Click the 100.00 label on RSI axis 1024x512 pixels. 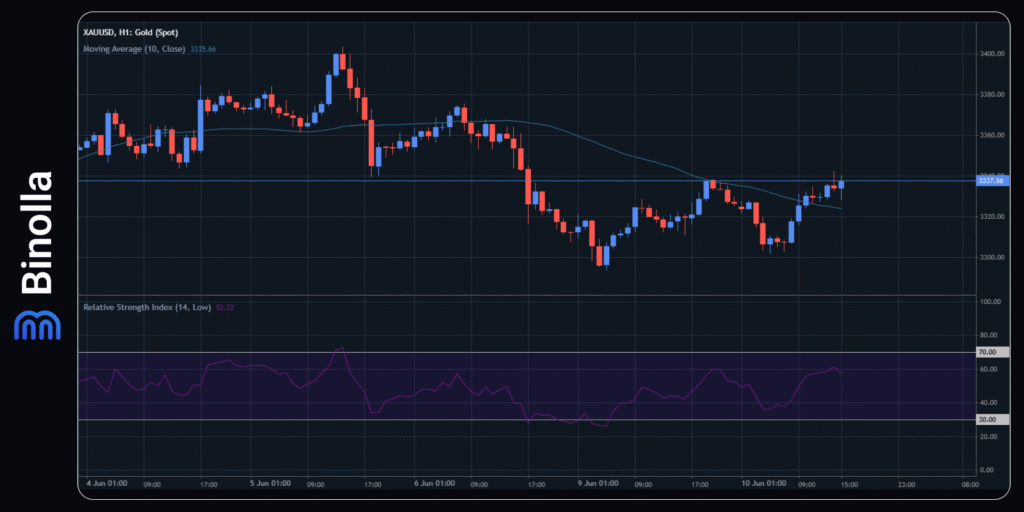[x=992, y=301]
